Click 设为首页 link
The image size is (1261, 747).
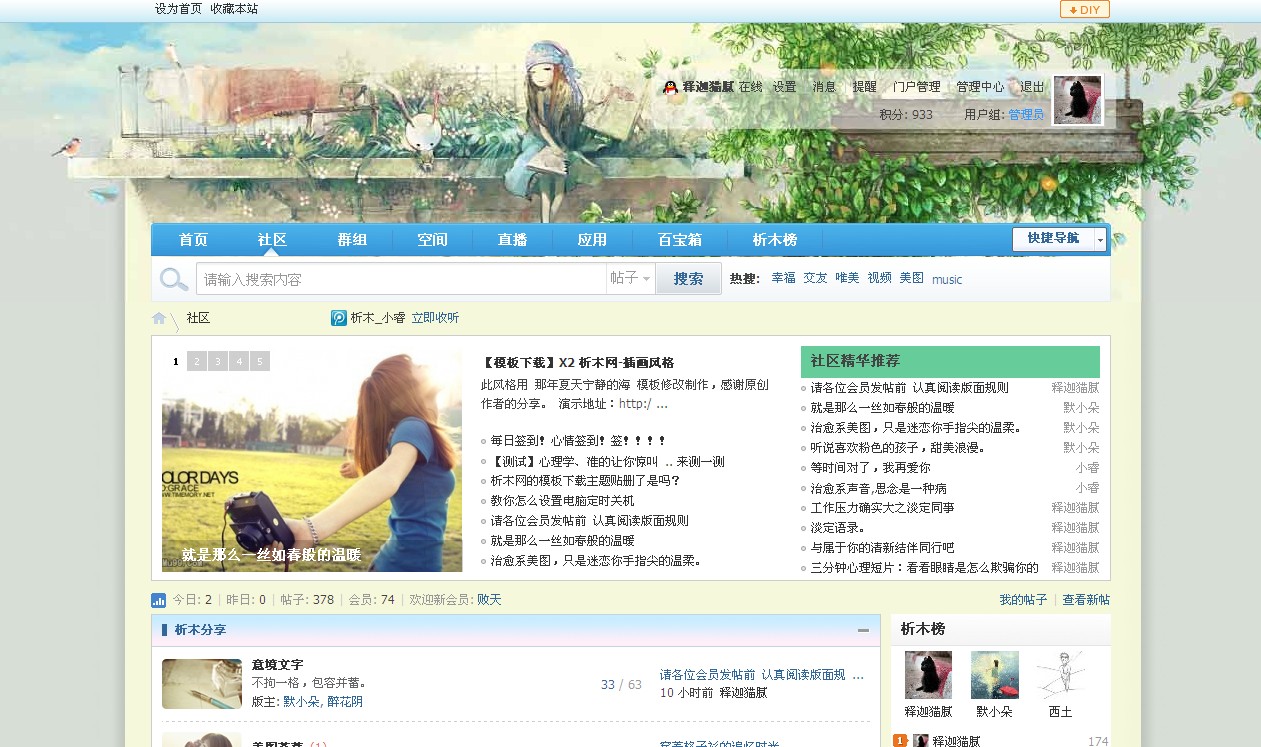(179, 9)
